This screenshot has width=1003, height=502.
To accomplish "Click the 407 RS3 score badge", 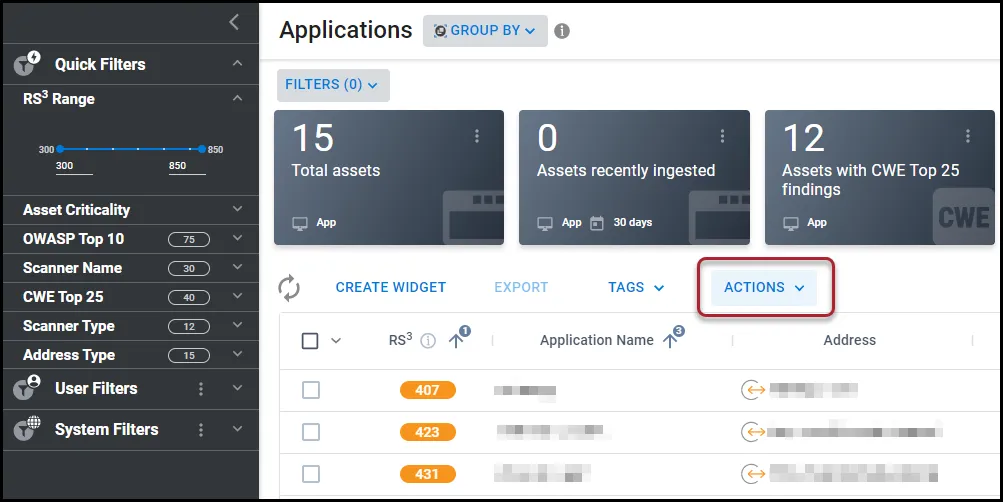I will 427,389.
